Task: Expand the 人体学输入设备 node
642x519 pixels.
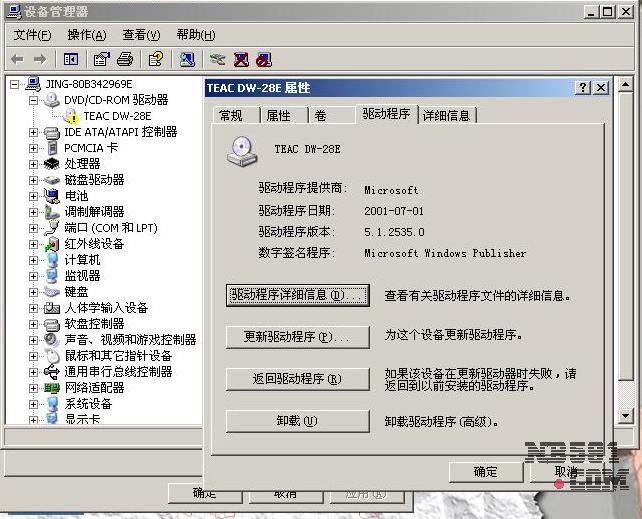Action: 34,308
